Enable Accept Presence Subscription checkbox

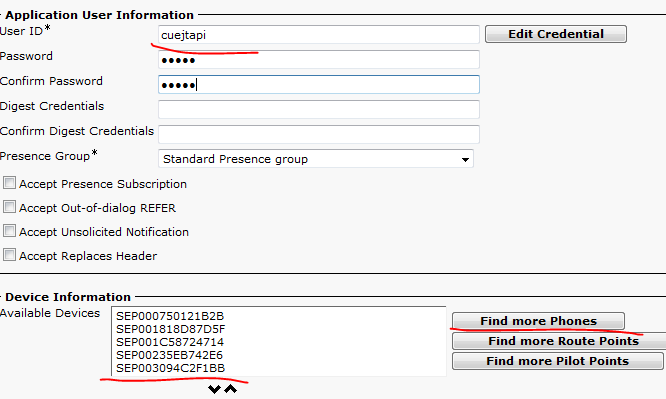pos(9,183)
